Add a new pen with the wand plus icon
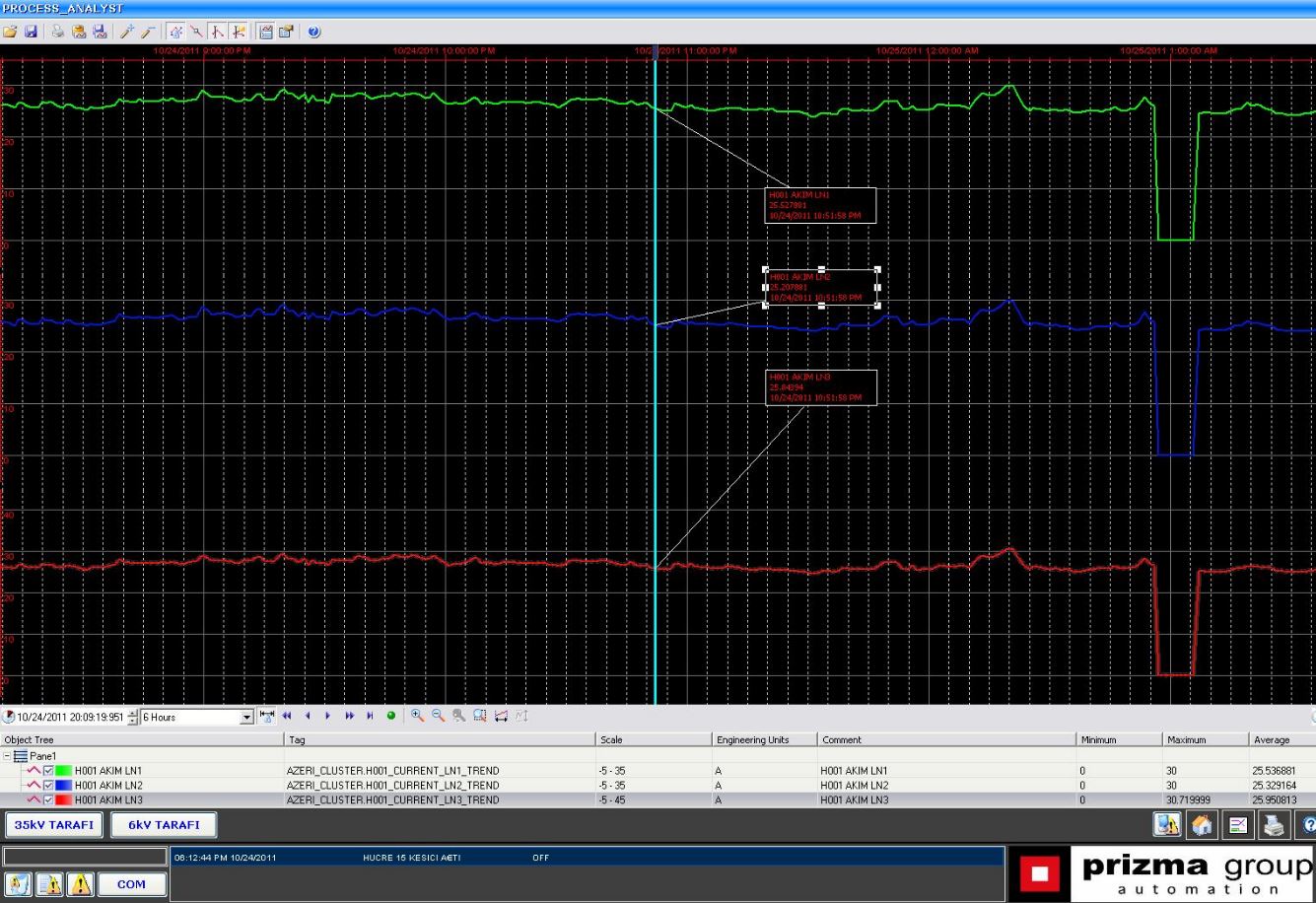Viewport: 1316px width, 903px height. click(x=127, y=32)
